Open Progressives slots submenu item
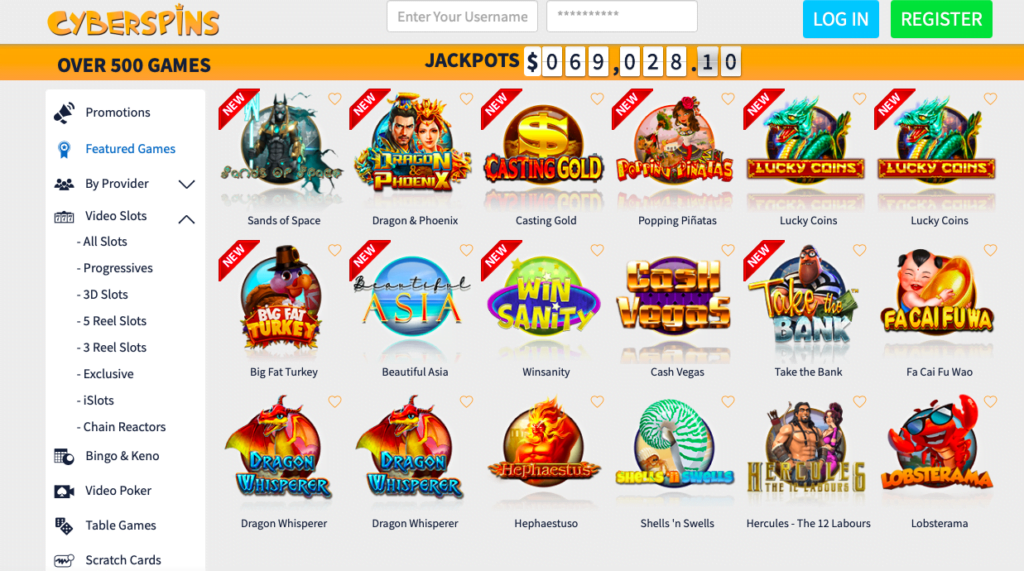This screenshot has width=1024, height=571. 115,268
